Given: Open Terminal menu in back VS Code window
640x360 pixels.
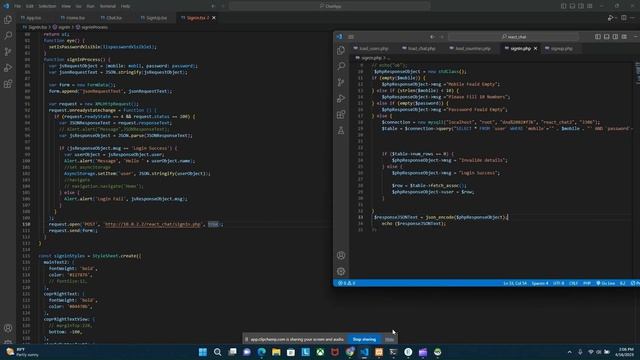Looking at the screenshot, I should pos(108,6).
